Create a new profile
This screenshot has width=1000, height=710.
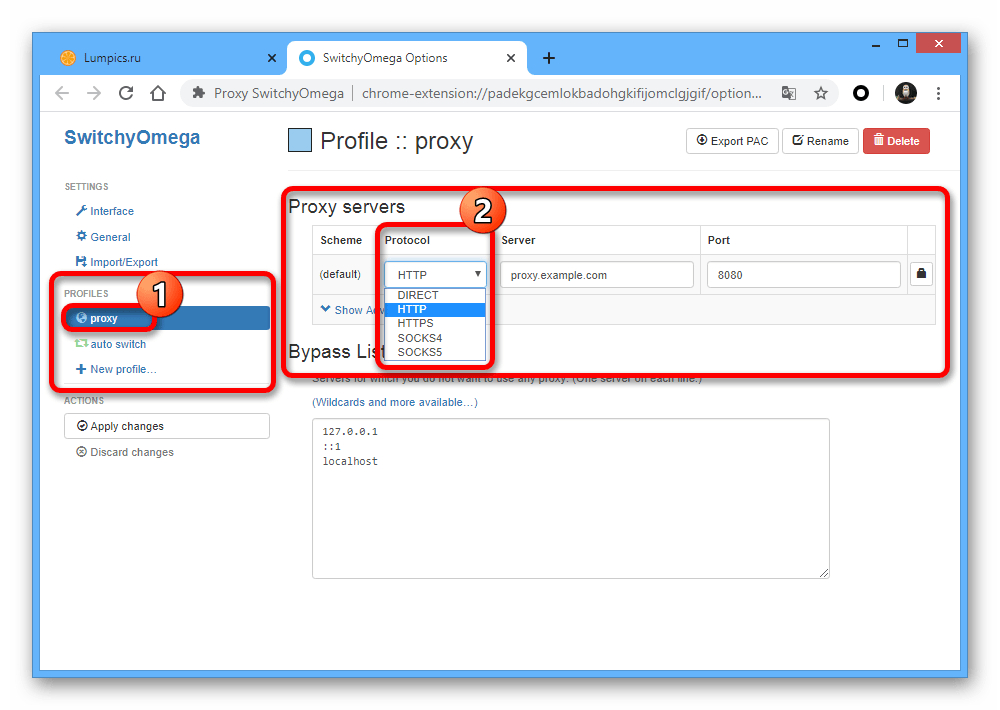click(x=116, y=369)
